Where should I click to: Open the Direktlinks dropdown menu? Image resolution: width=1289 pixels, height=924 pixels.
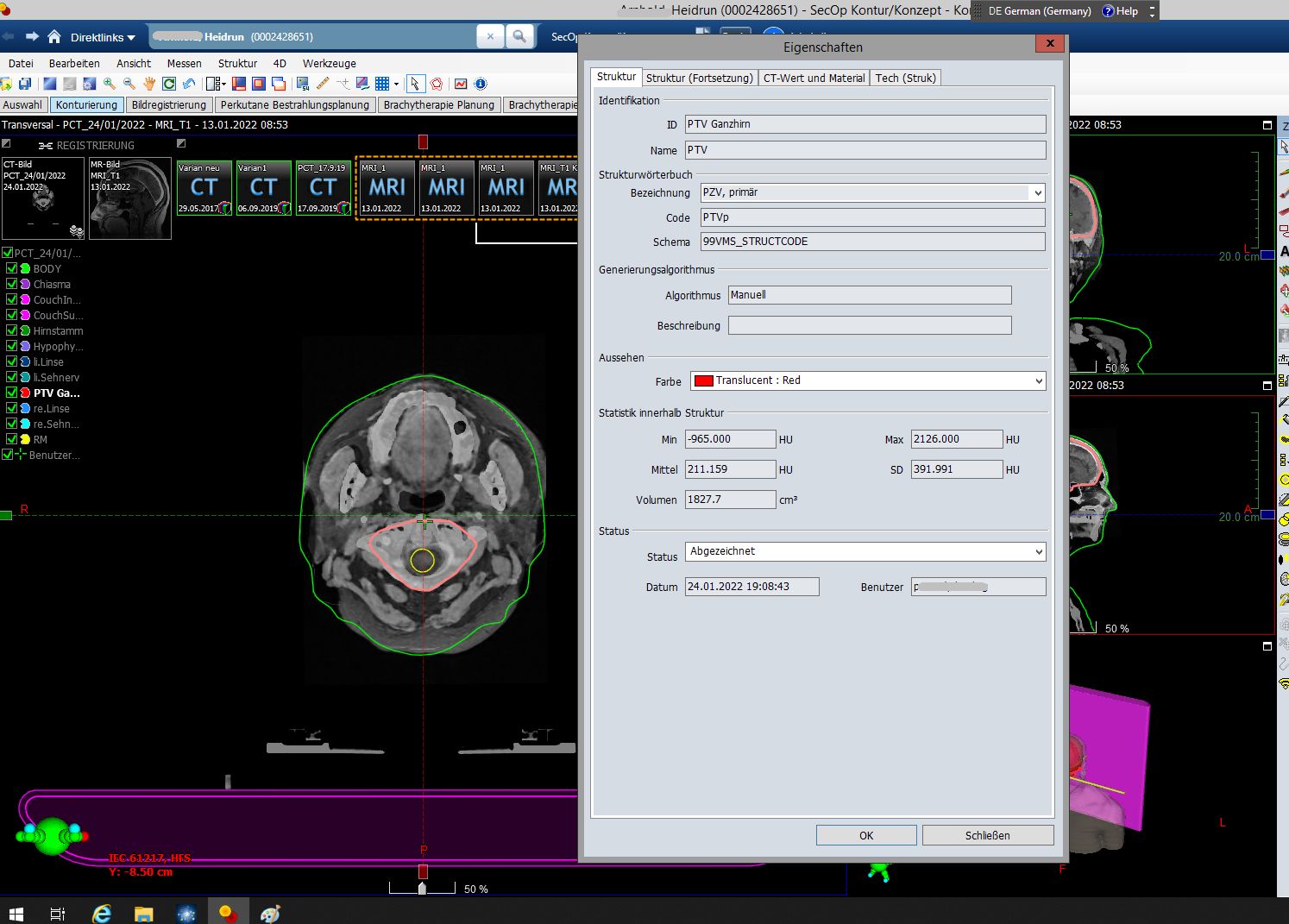pyautogui.click(x=103, y=38)
